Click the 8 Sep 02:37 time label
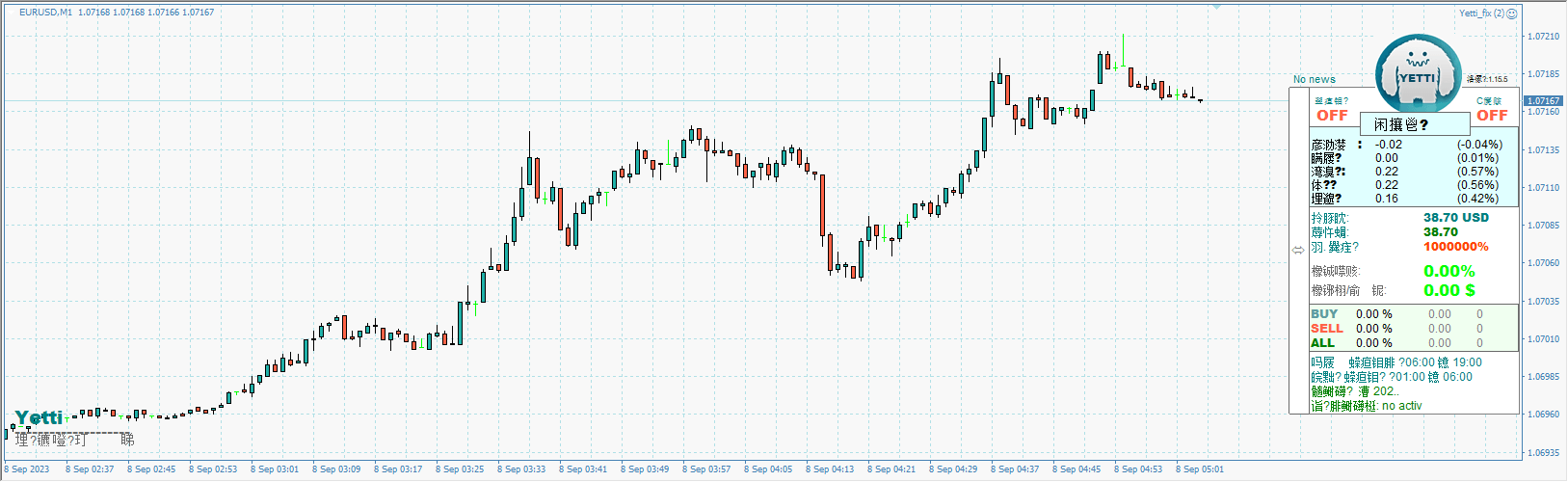 point(90,469)
